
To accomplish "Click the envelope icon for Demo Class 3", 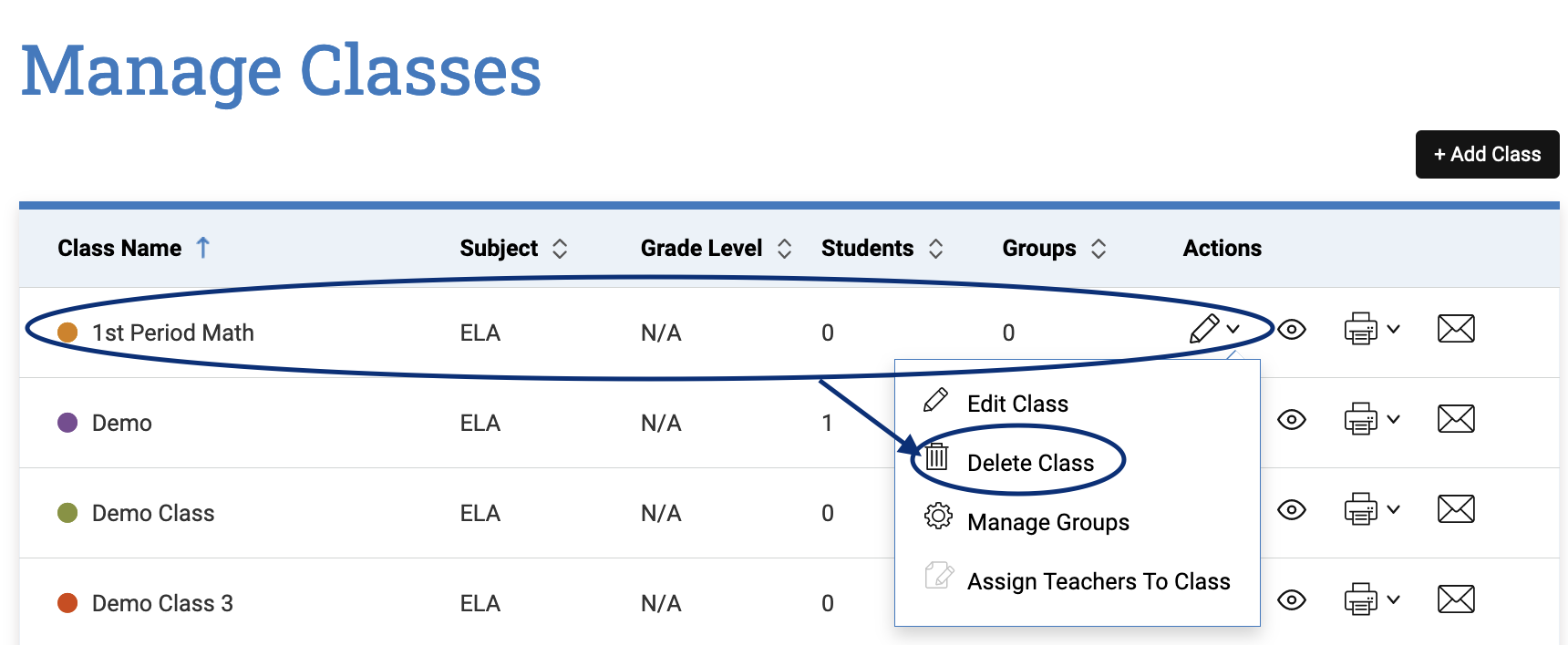I will [1456, 599].
